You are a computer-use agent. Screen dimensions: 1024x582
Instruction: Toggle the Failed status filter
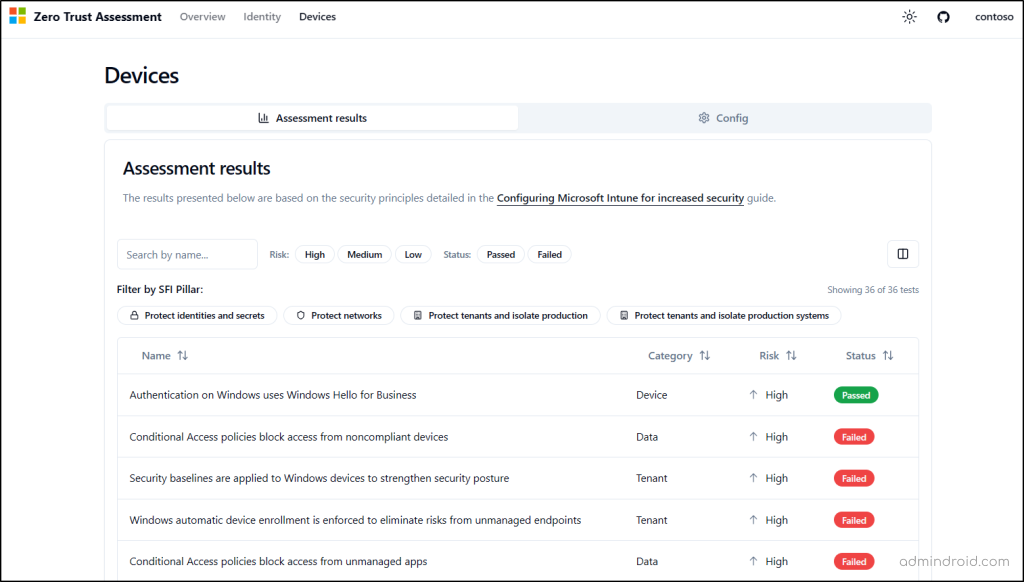pyautogui.click(x=549, y=255)
